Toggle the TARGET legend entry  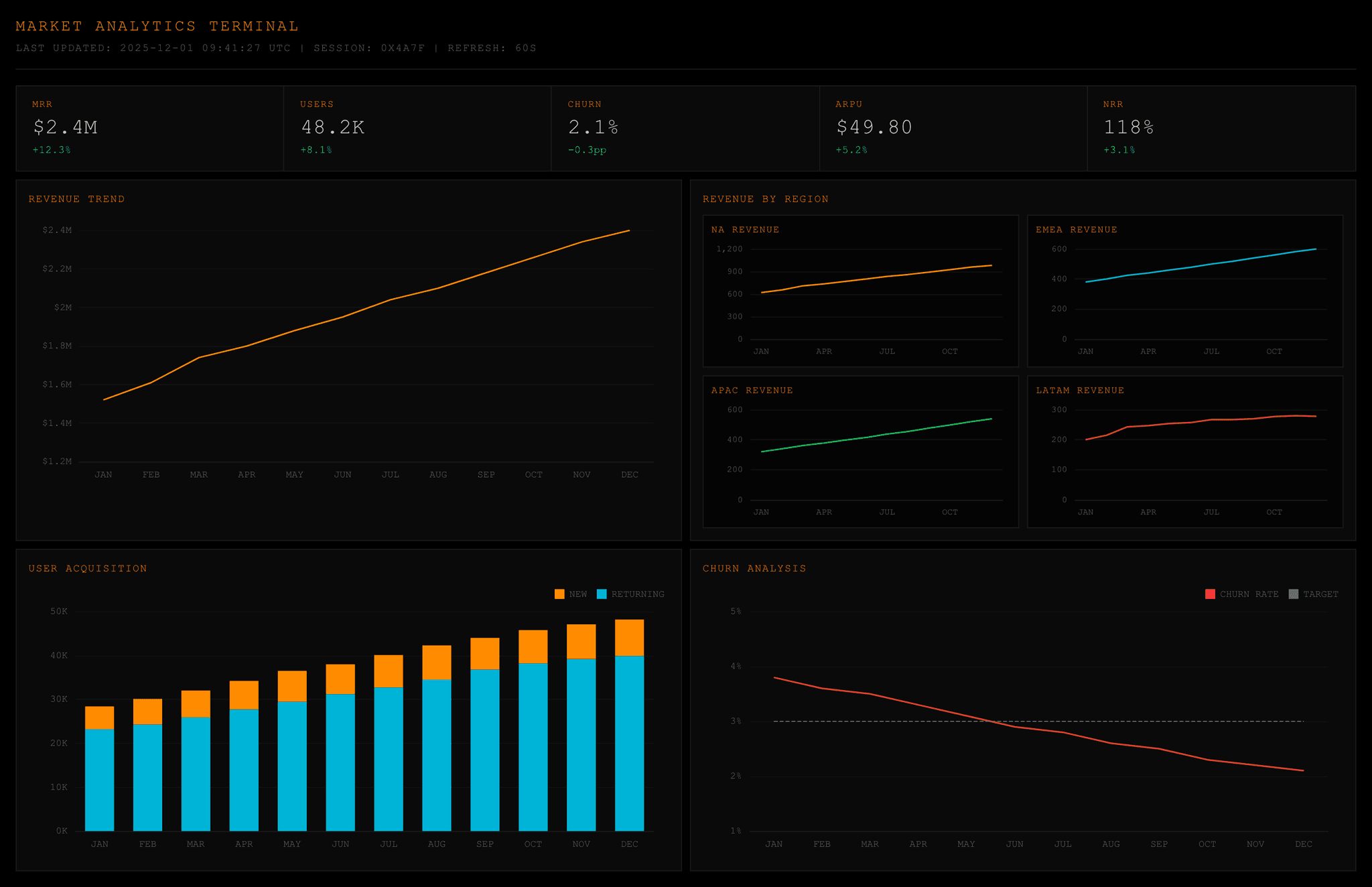(x=1313, y=594)
